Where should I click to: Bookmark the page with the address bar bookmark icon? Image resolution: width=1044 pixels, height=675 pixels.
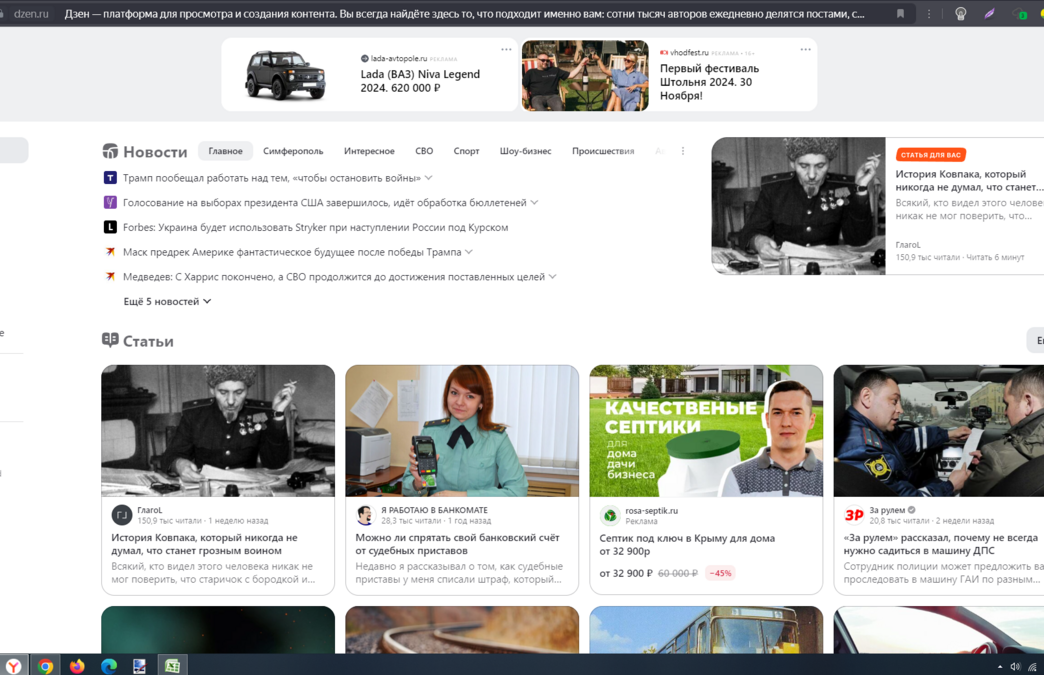[900, 13]
